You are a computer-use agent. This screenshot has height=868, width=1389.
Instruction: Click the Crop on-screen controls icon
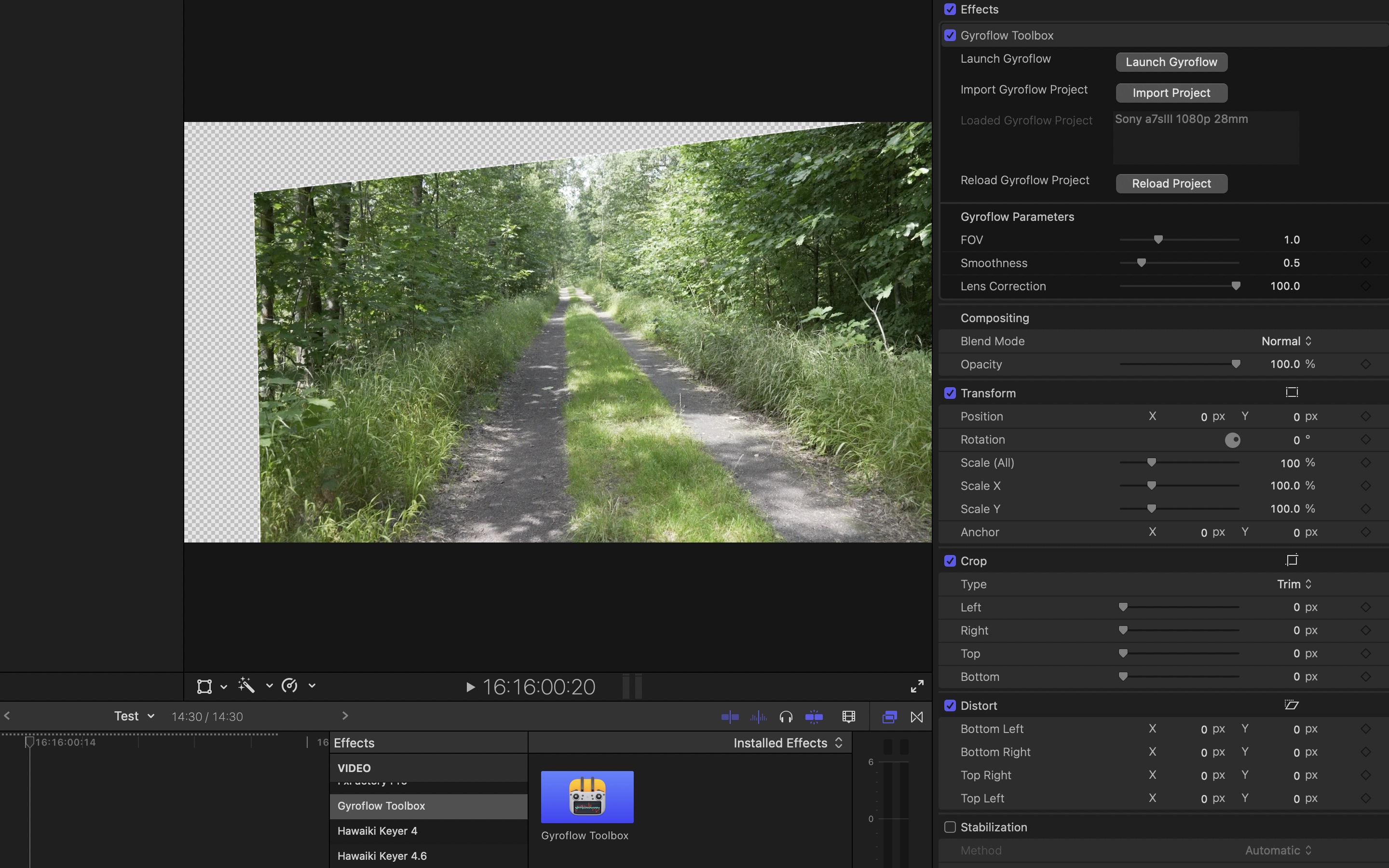pos(1292,560)
